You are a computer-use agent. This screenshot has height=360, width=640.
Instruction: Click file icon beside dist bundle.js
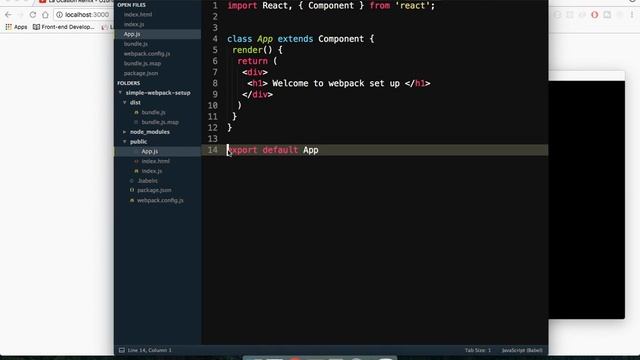(x=136, y=112)
